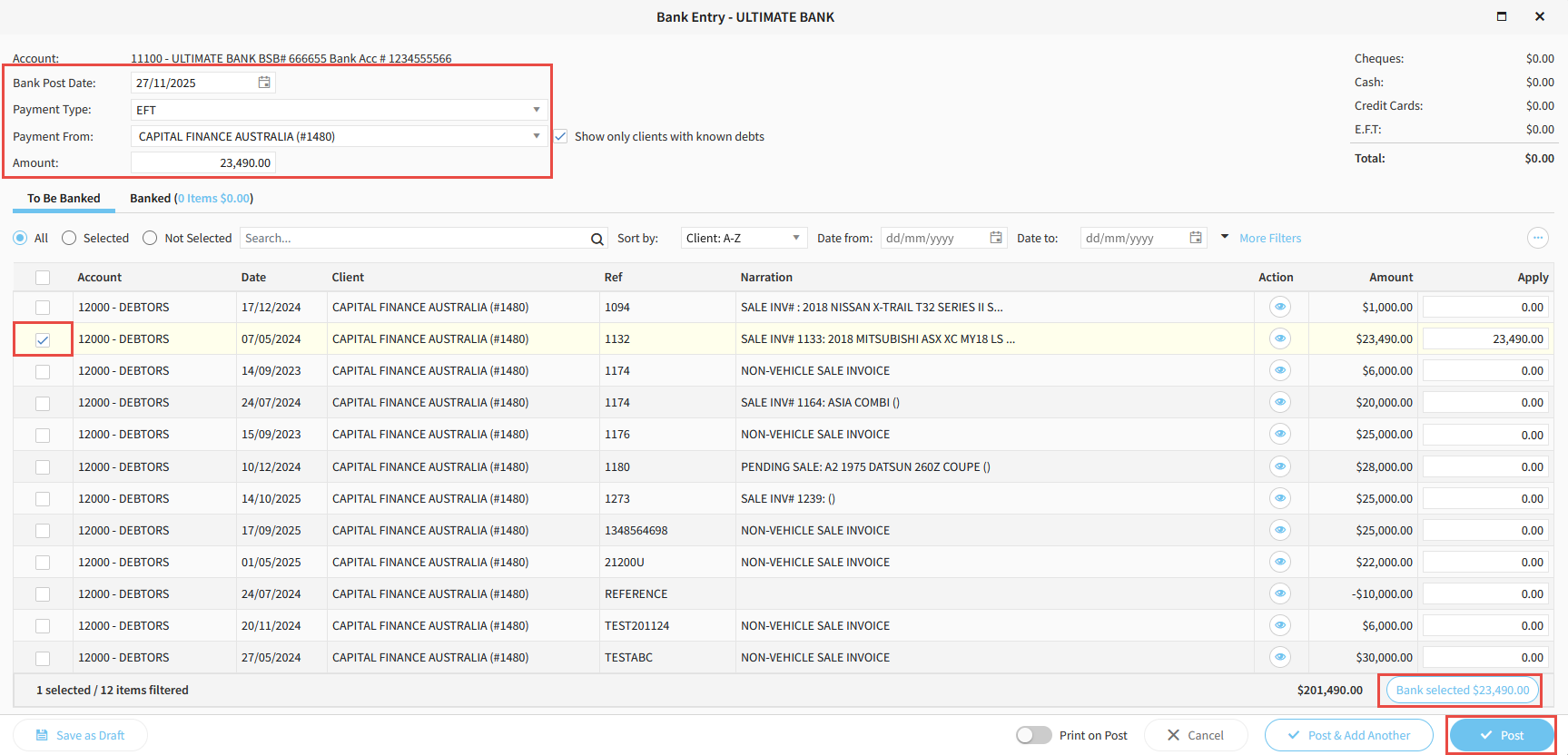Open the Payment From client dropdown
This screenshot has width=1568, height=755.
pos(340,136)
